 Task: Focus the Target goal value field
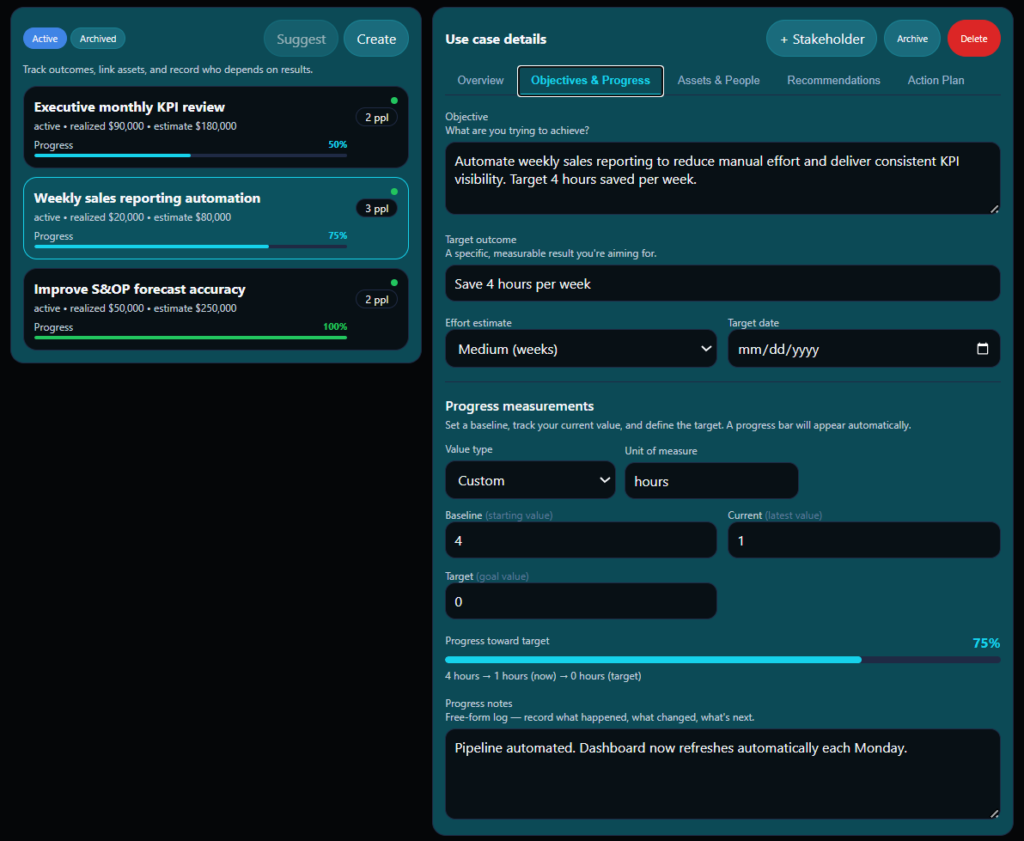[x=581, y=601]
